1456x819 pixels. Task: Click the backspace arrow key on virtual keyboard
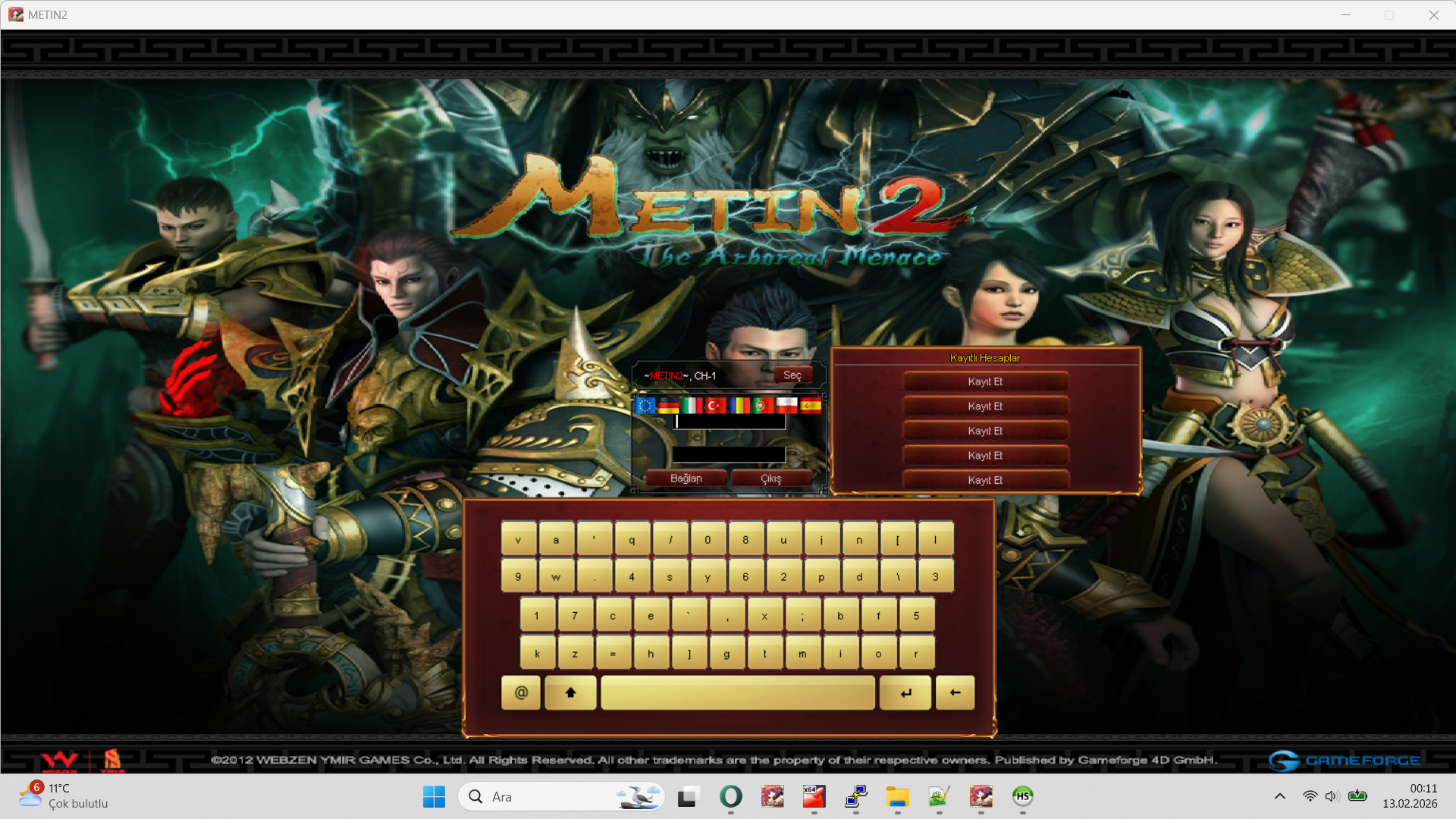click(955, 692)
